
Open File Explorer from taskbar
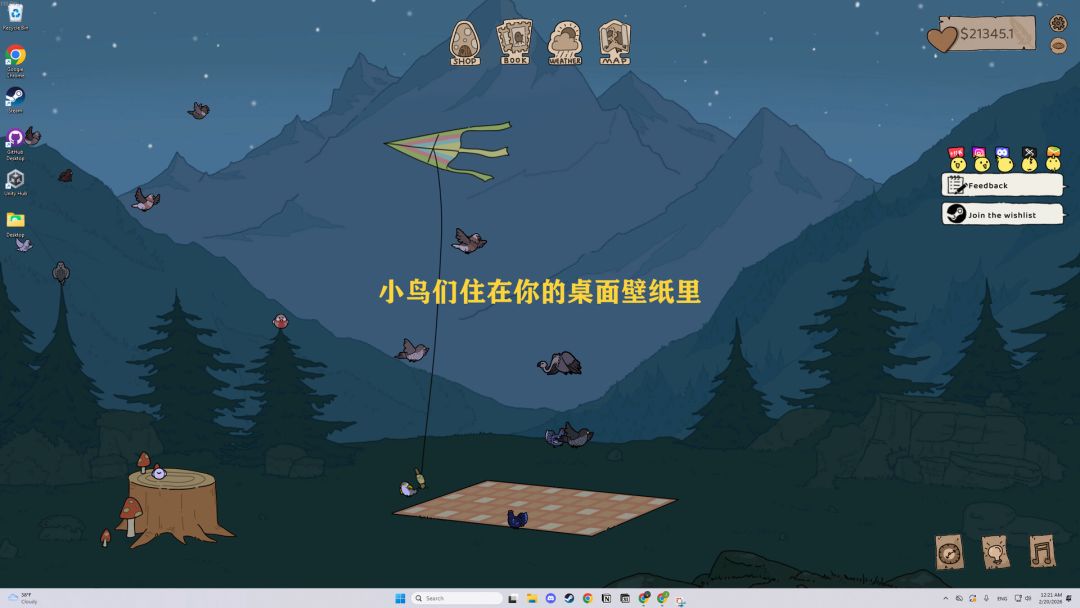[532, 598]
